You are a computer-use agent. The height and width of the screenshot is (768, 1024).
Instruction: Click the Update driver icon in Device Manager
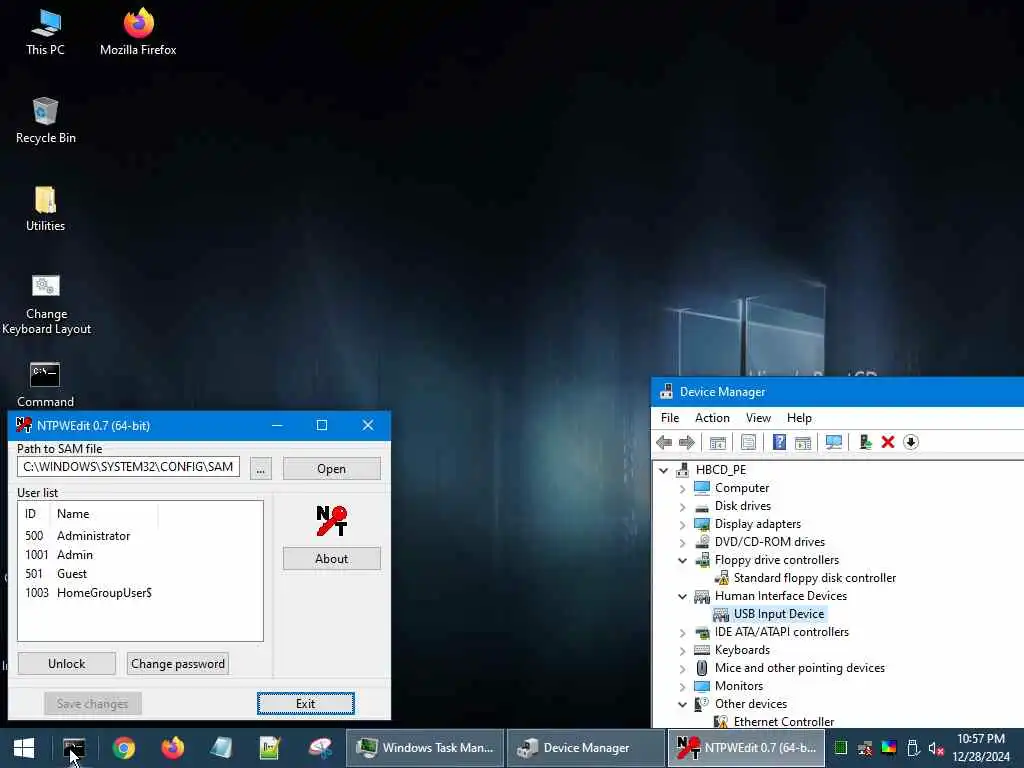[865, 442]
